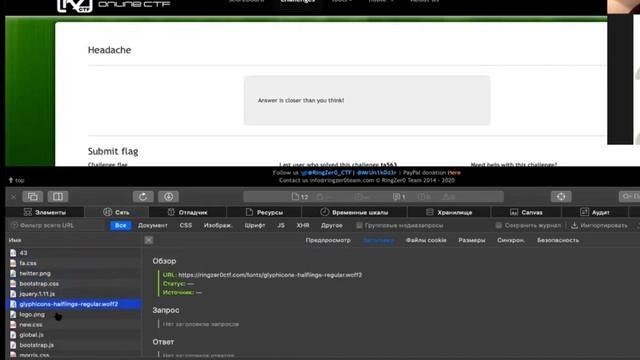Screen dimensions: 640x360
Task: Click the resource count showing 12 in the dashboard
Action: (x=300, y=197)
